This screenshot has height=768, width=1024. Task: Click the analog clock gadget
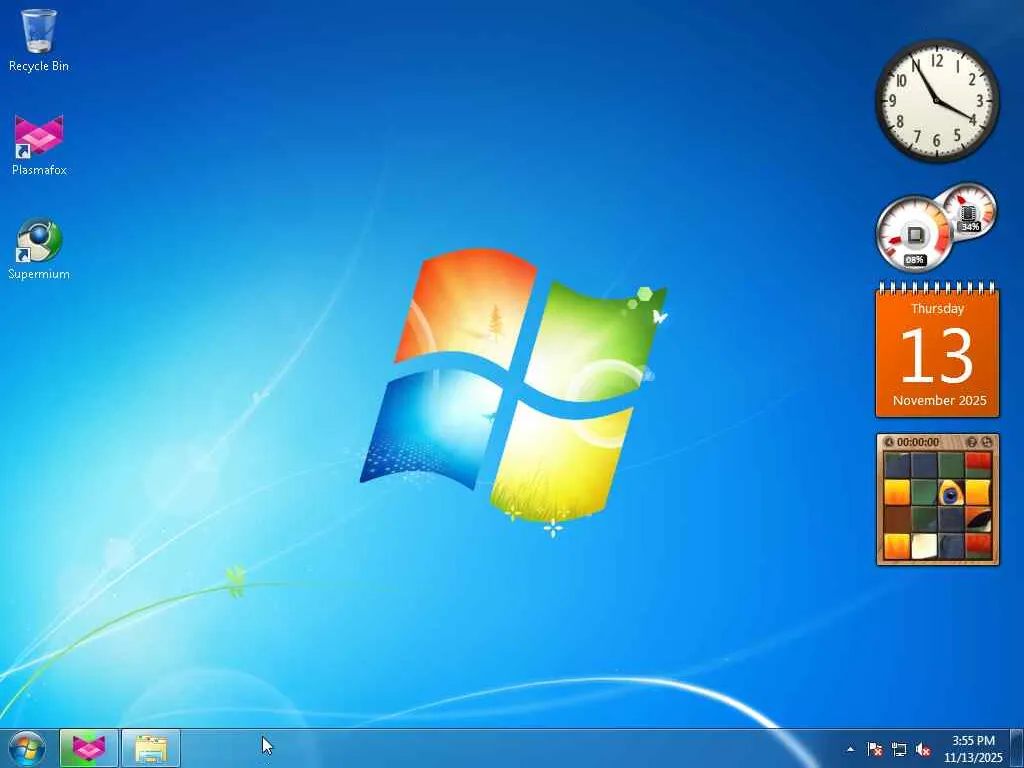pos(936,100)
